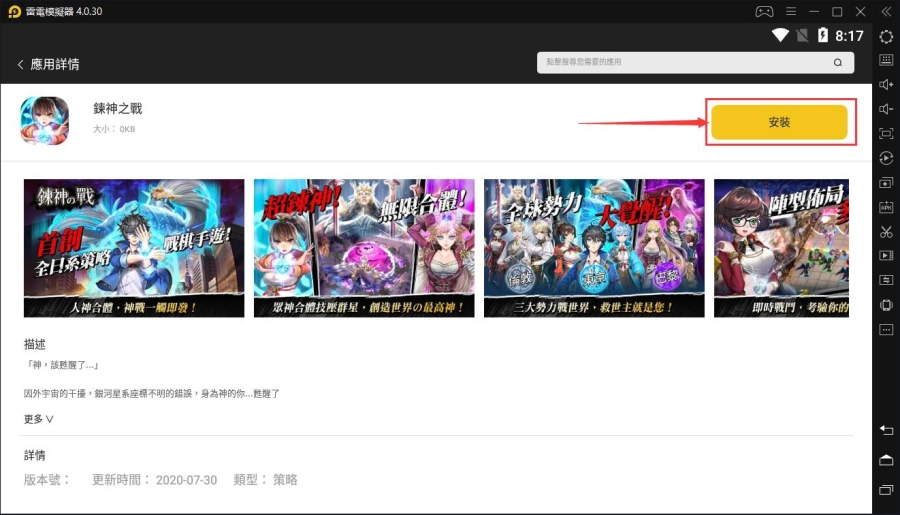Tap the Android recent apps button
The height and width of the screenshot is (515, 900).
point(886,490)
